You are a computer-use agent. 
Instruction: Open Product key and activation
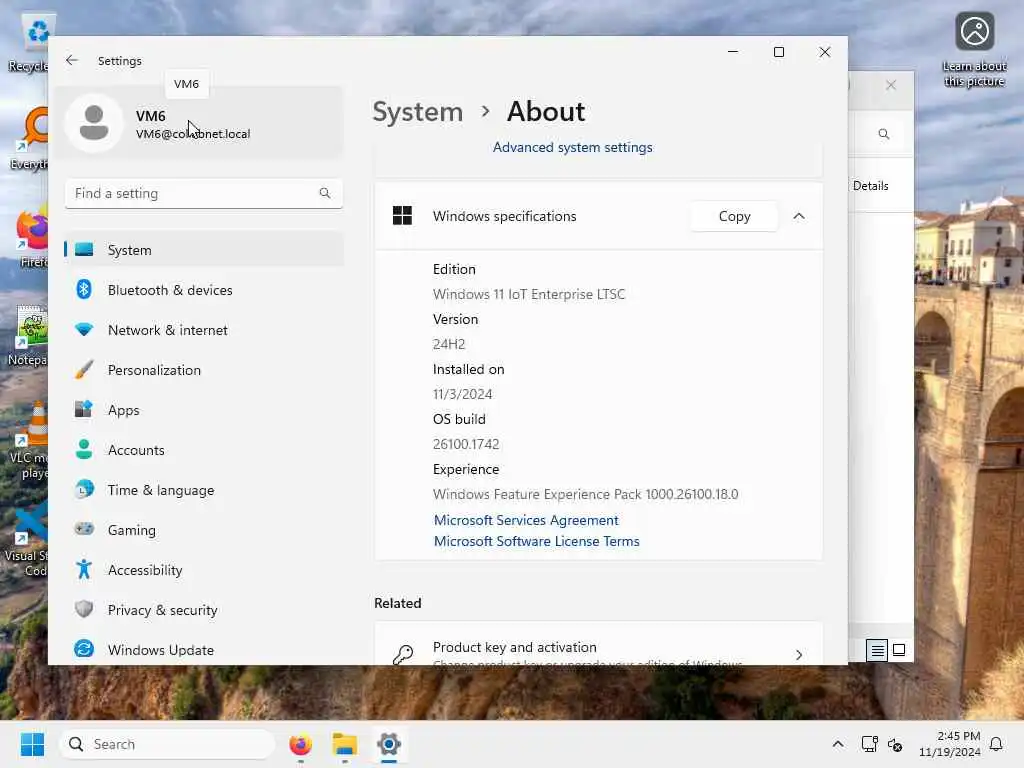pyautogui.click(x=599, y=645)
